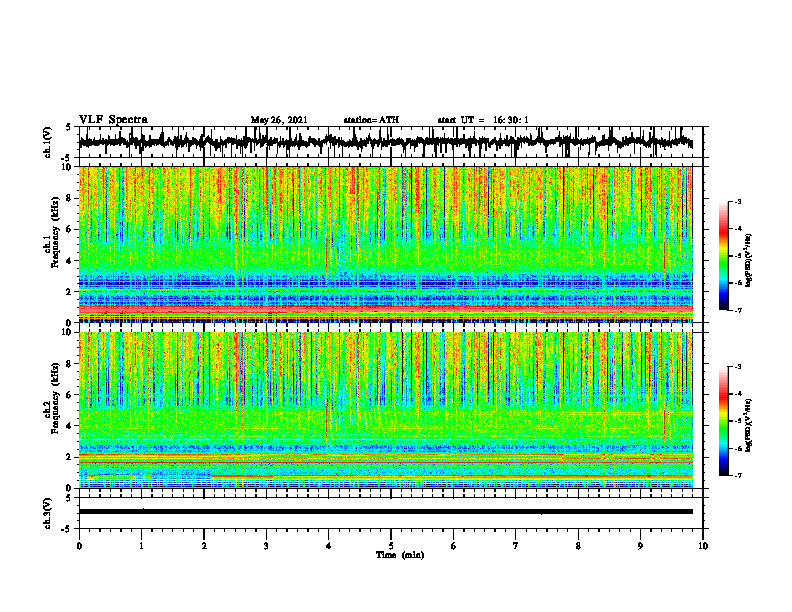Select the "start UT = 16:30:1" text
The height and width of the screenshot is (612, 792).
[x=483, y=120]
